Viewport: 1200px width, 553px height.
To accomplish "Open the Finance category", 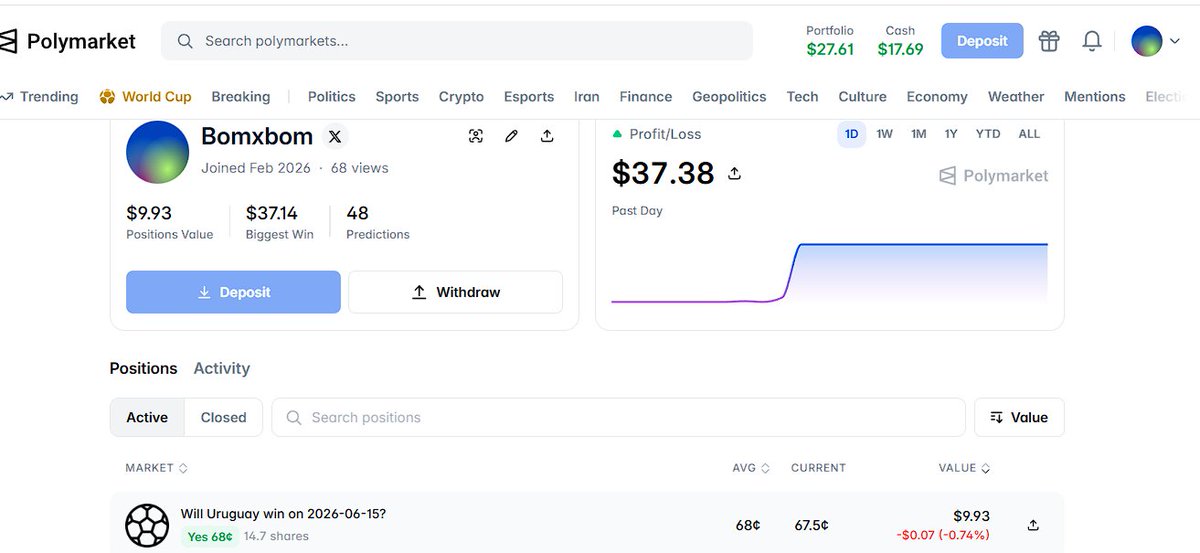I will pos(646,97).
